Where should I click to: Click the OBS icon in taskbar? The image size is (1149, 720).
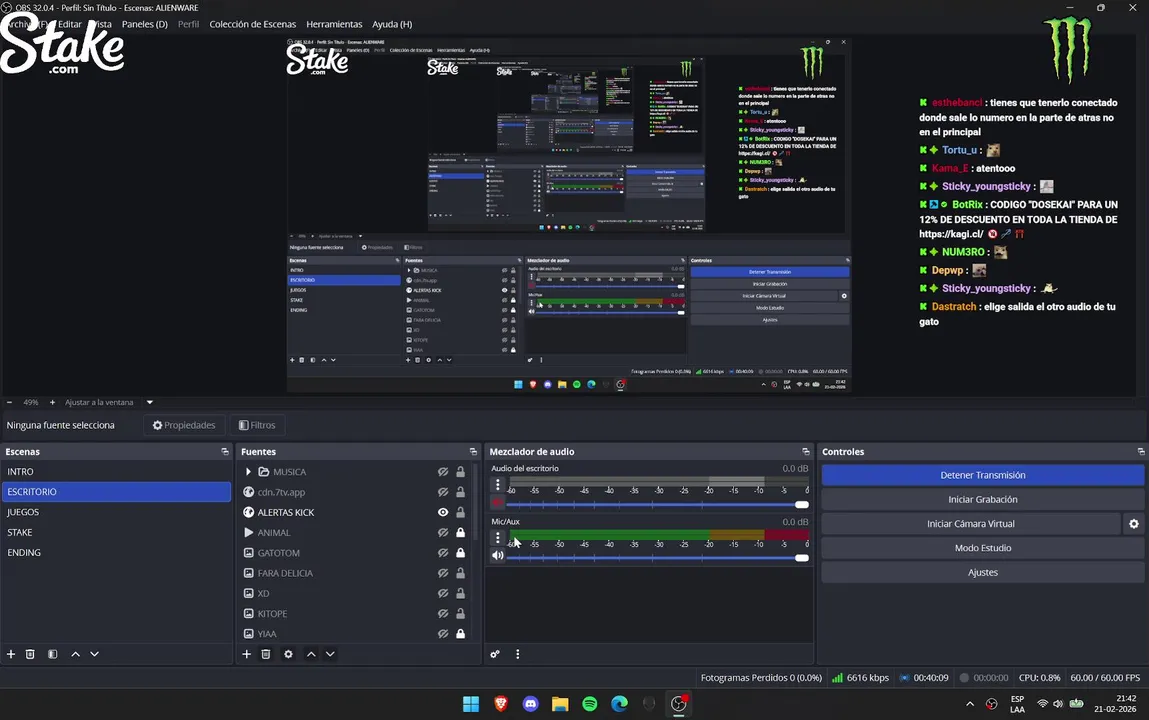tap(679, 704)
